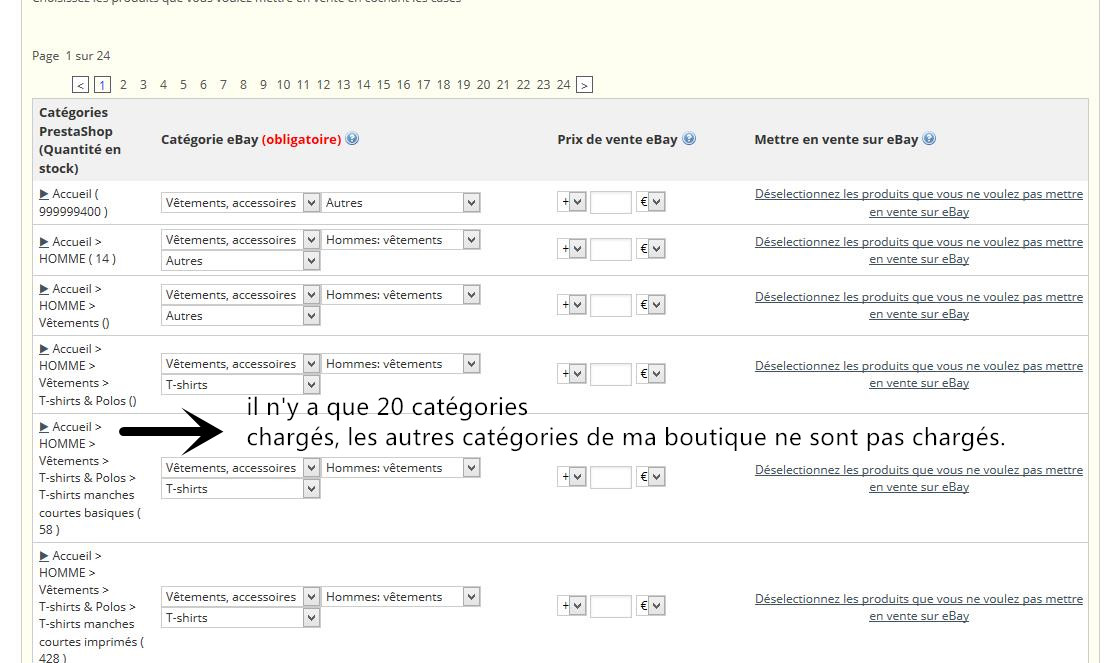Viewport: 1119px width, 663px height.
Task: Go to page 5 in pagination
Action: 183,85
